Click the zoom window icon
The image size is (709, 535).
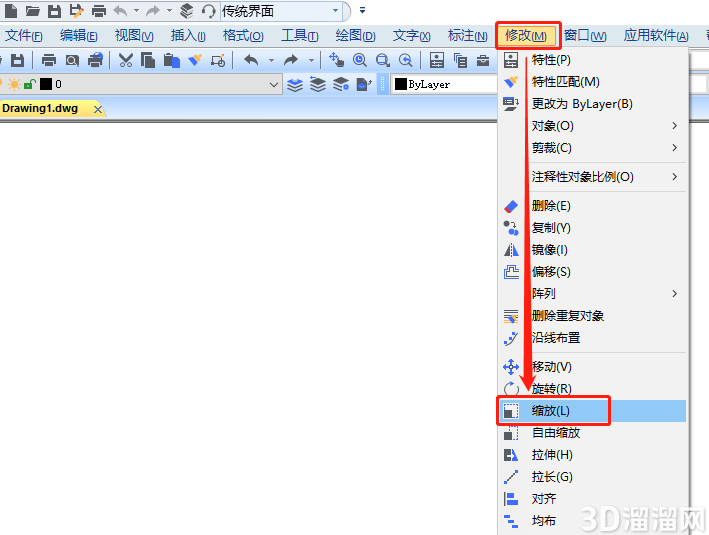(x=383, y=60)
